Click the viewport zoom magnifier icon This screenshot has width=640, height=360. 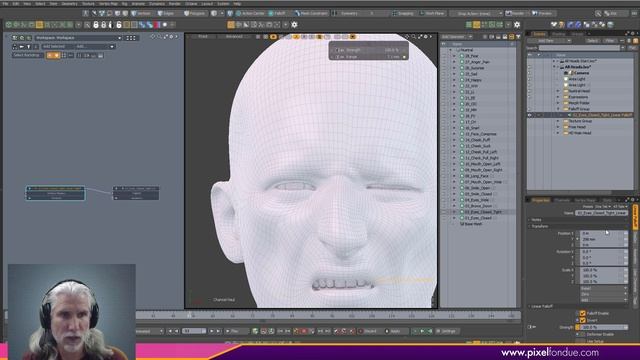413,37
